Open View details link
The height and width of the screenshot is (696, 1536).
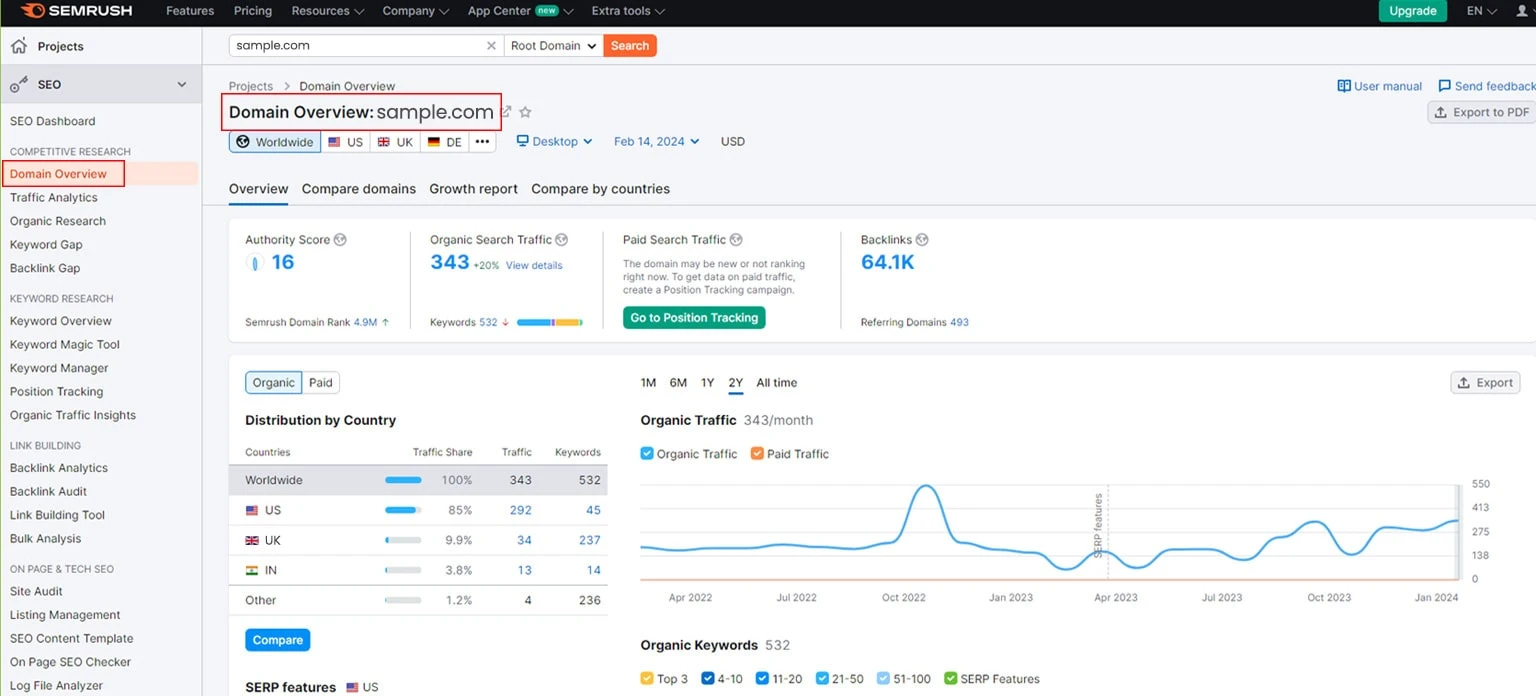pos(534,266)
